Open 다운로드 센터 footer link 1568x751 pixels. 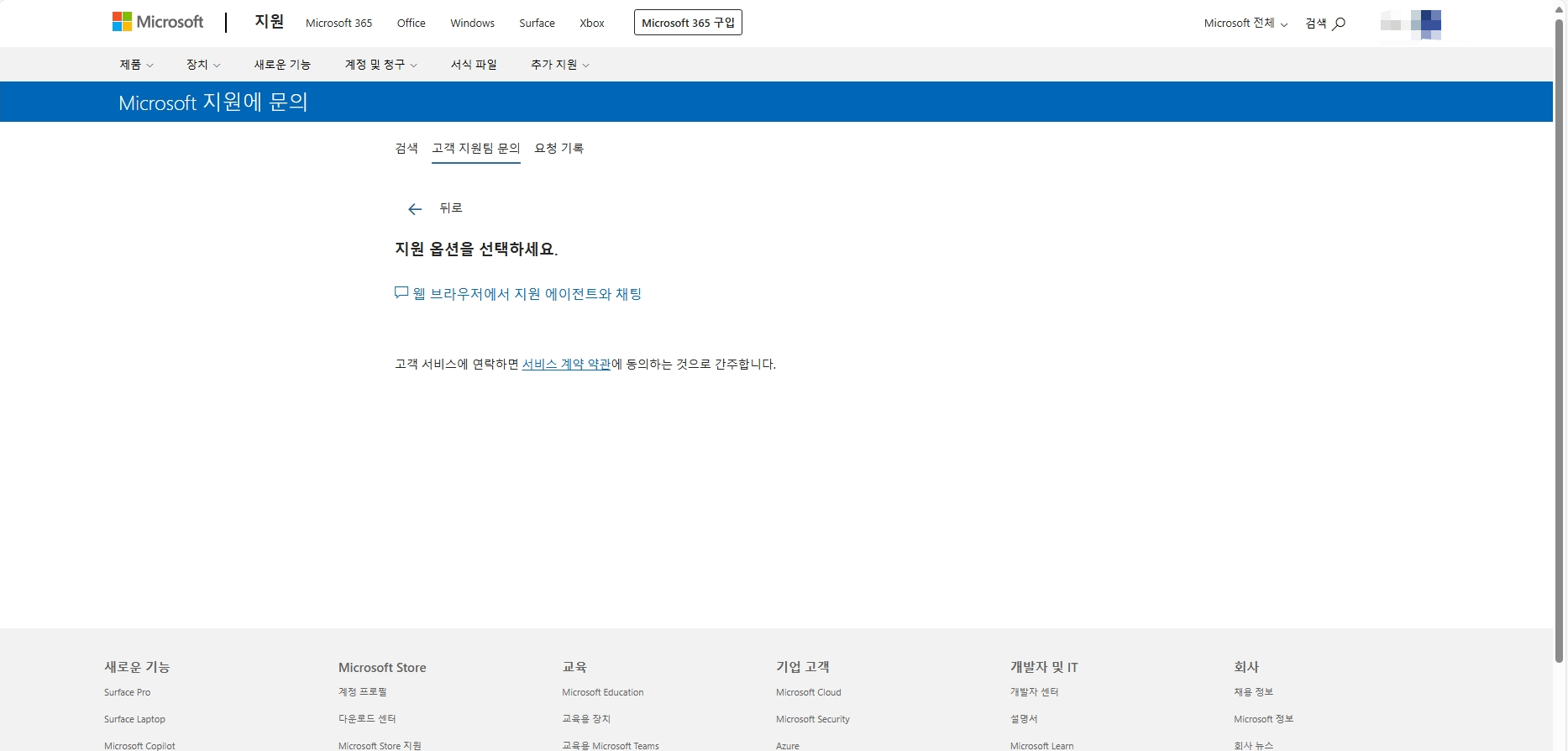click(367, 719)
